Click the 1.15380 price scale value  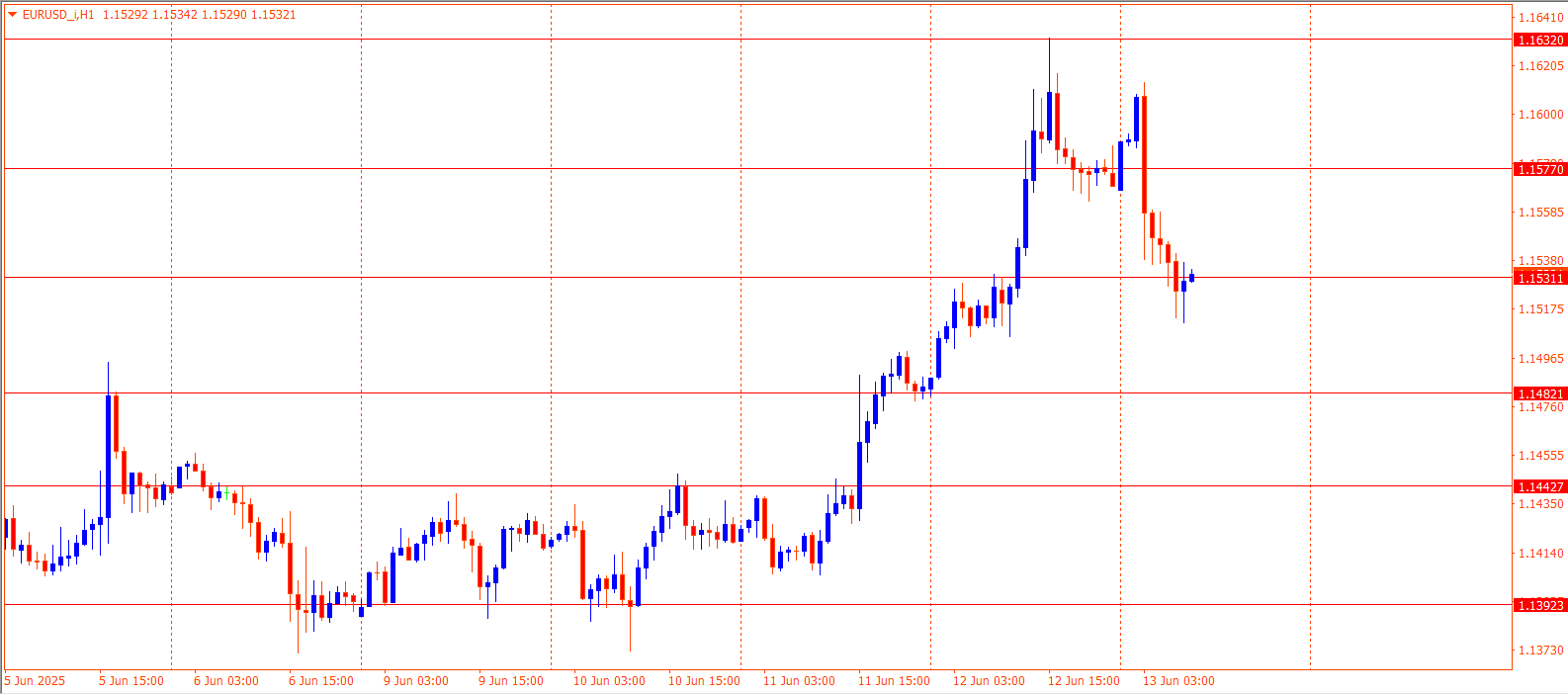click(1541, 261)
